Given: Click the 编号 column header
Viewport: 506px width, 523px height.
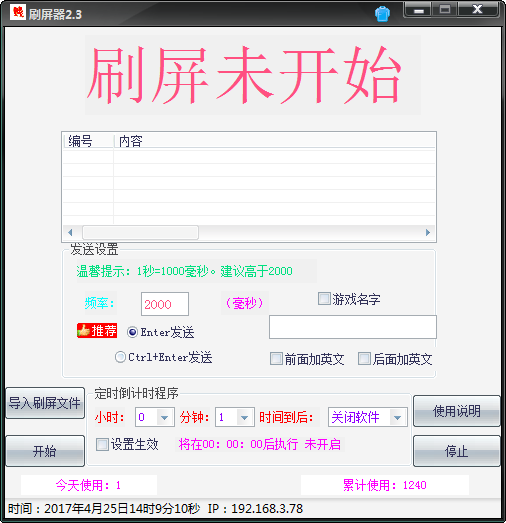Looking at the screenshot, I should click(x=88, y=141).
